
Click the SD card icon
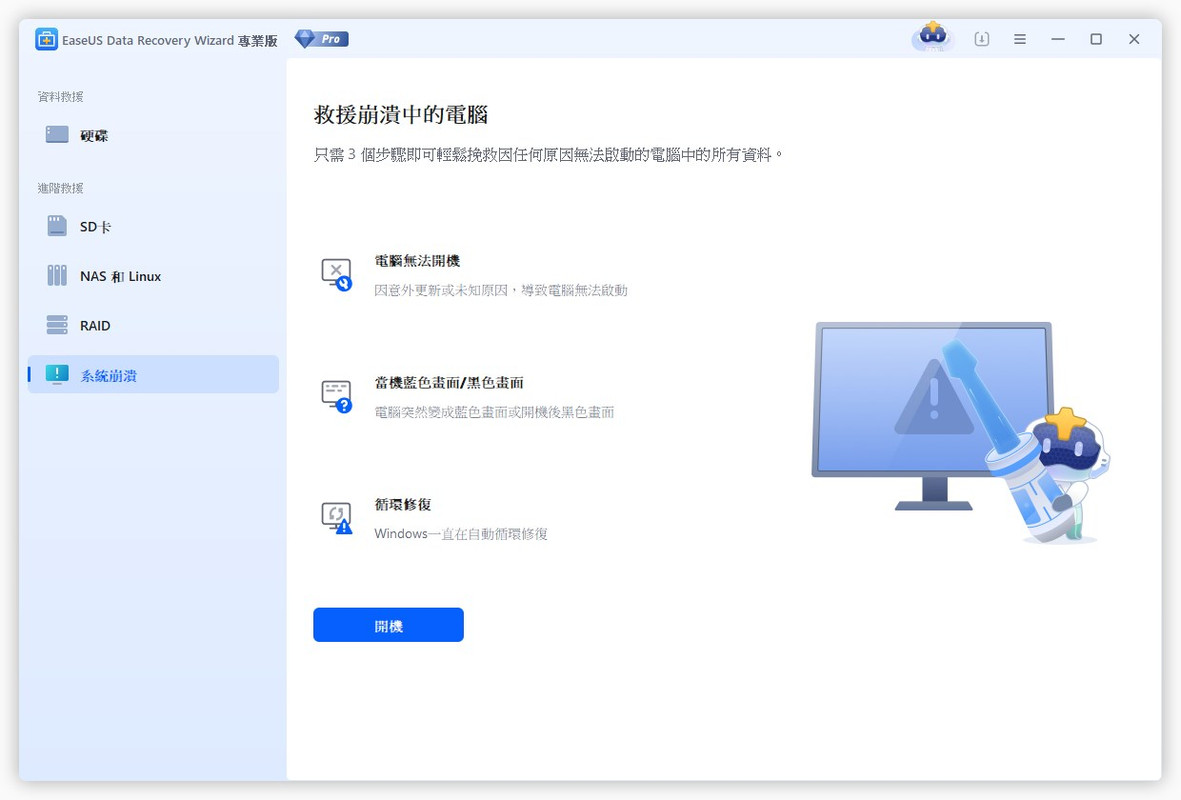click(57, 226)
